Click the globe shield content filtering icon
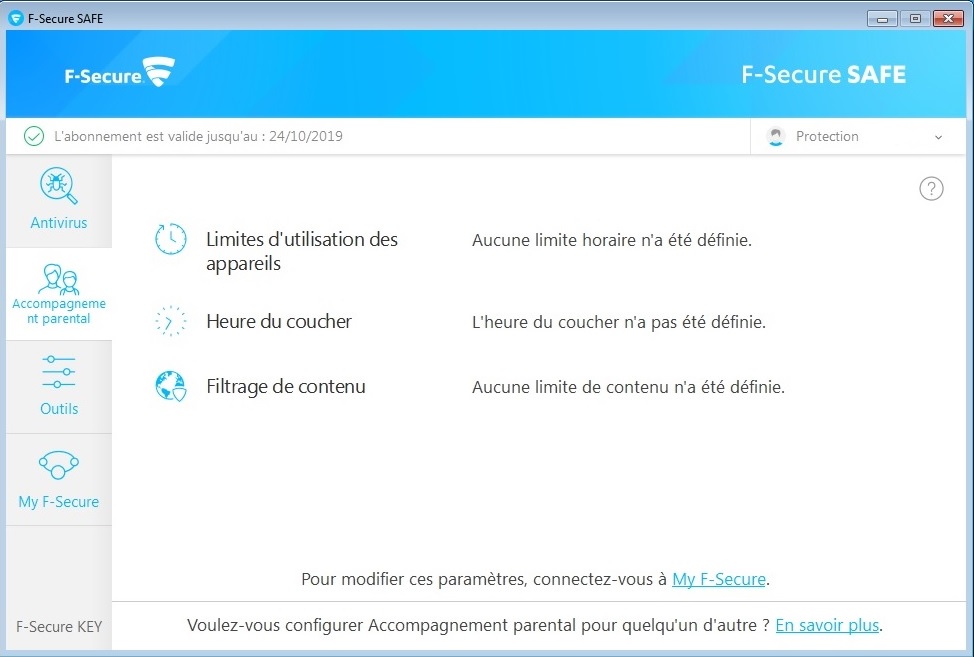Screen dimensions: 974x657 170,386
